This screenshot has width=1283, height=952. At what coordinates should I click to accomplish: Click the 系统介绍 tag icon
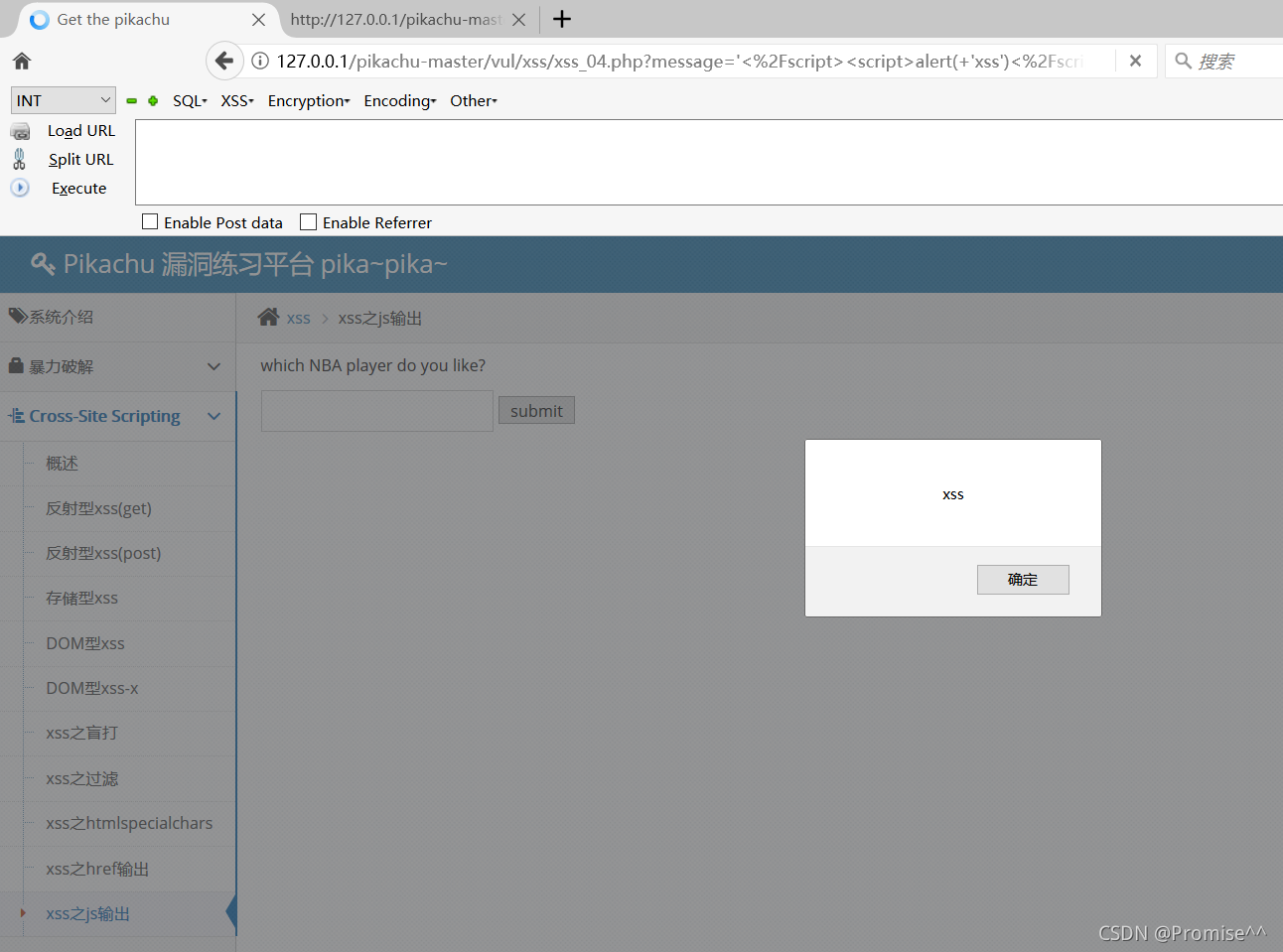coord(18,317)
